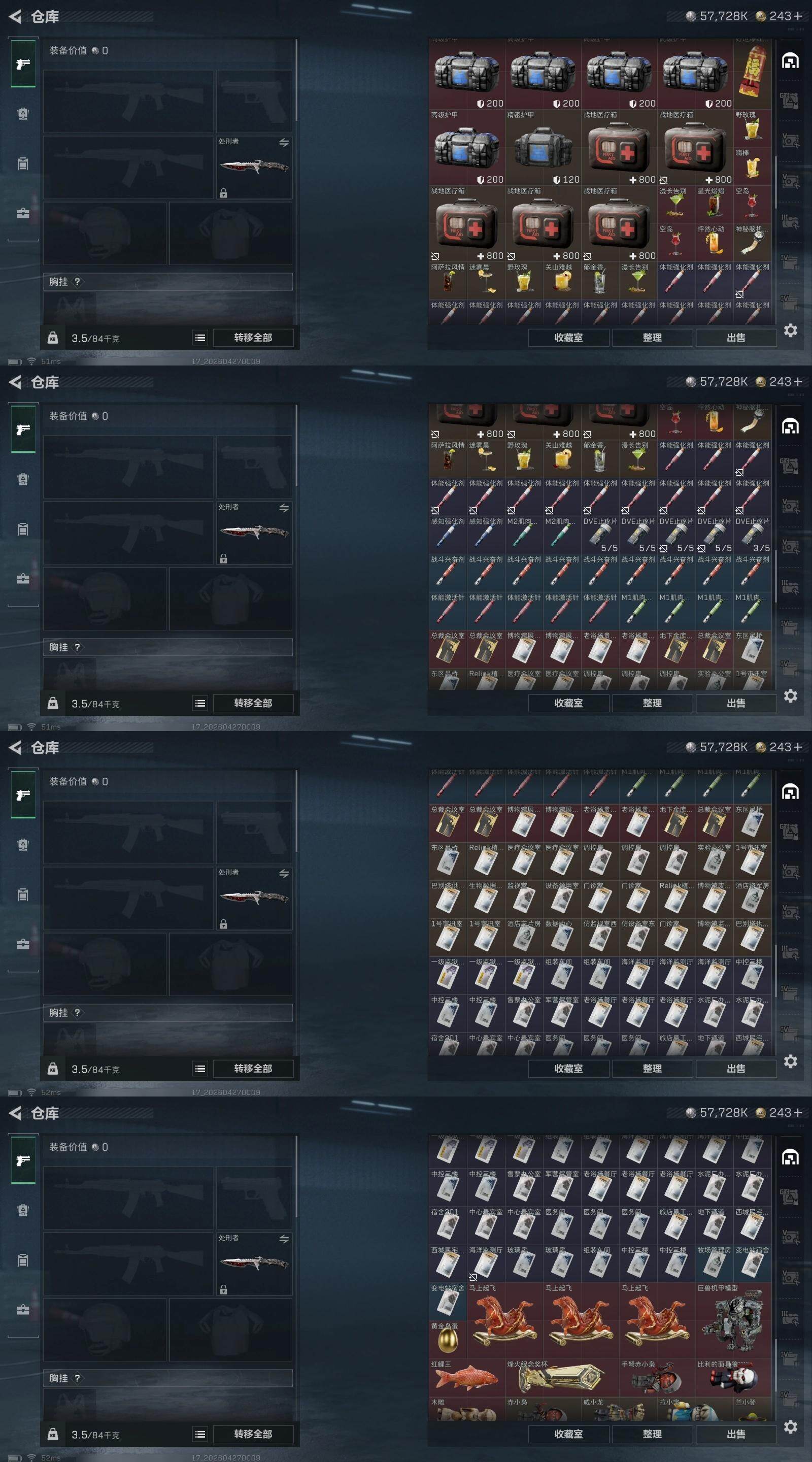Click 整理 button under the 精密护甲 grid
Screen dimensions: 812x1462
[x=652, y=338]
